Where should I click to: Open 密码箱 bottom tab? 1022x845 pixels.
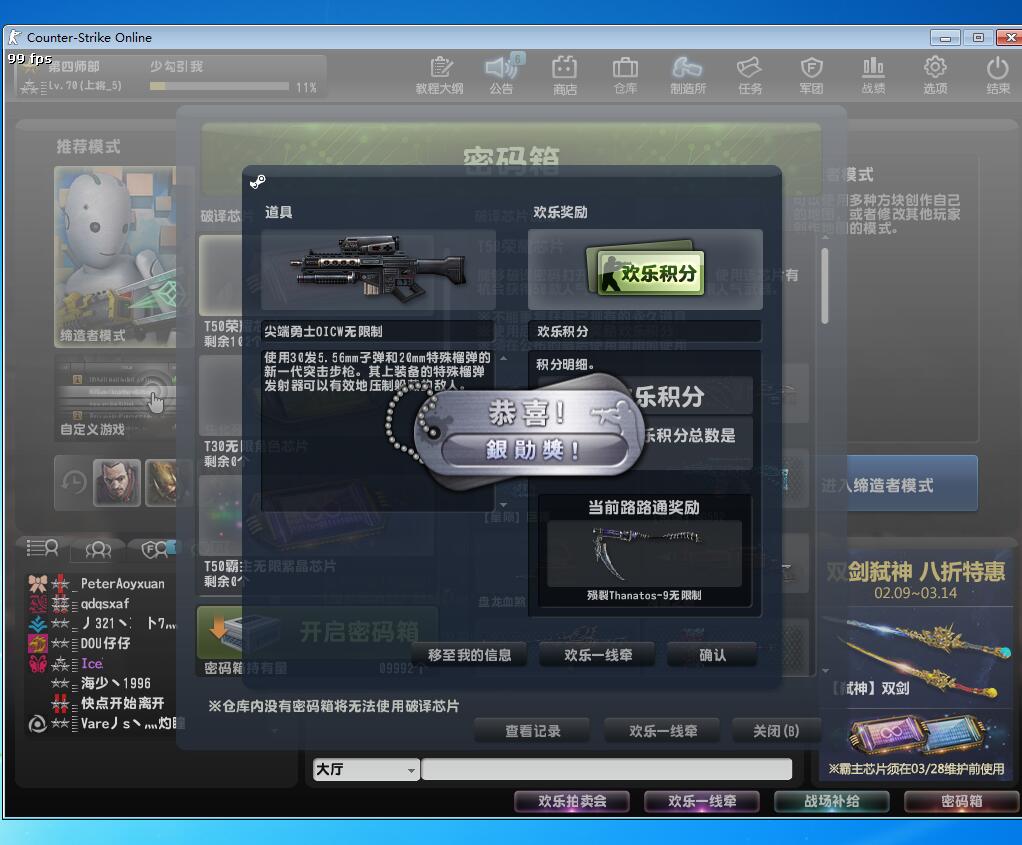(x=961, y=801)
